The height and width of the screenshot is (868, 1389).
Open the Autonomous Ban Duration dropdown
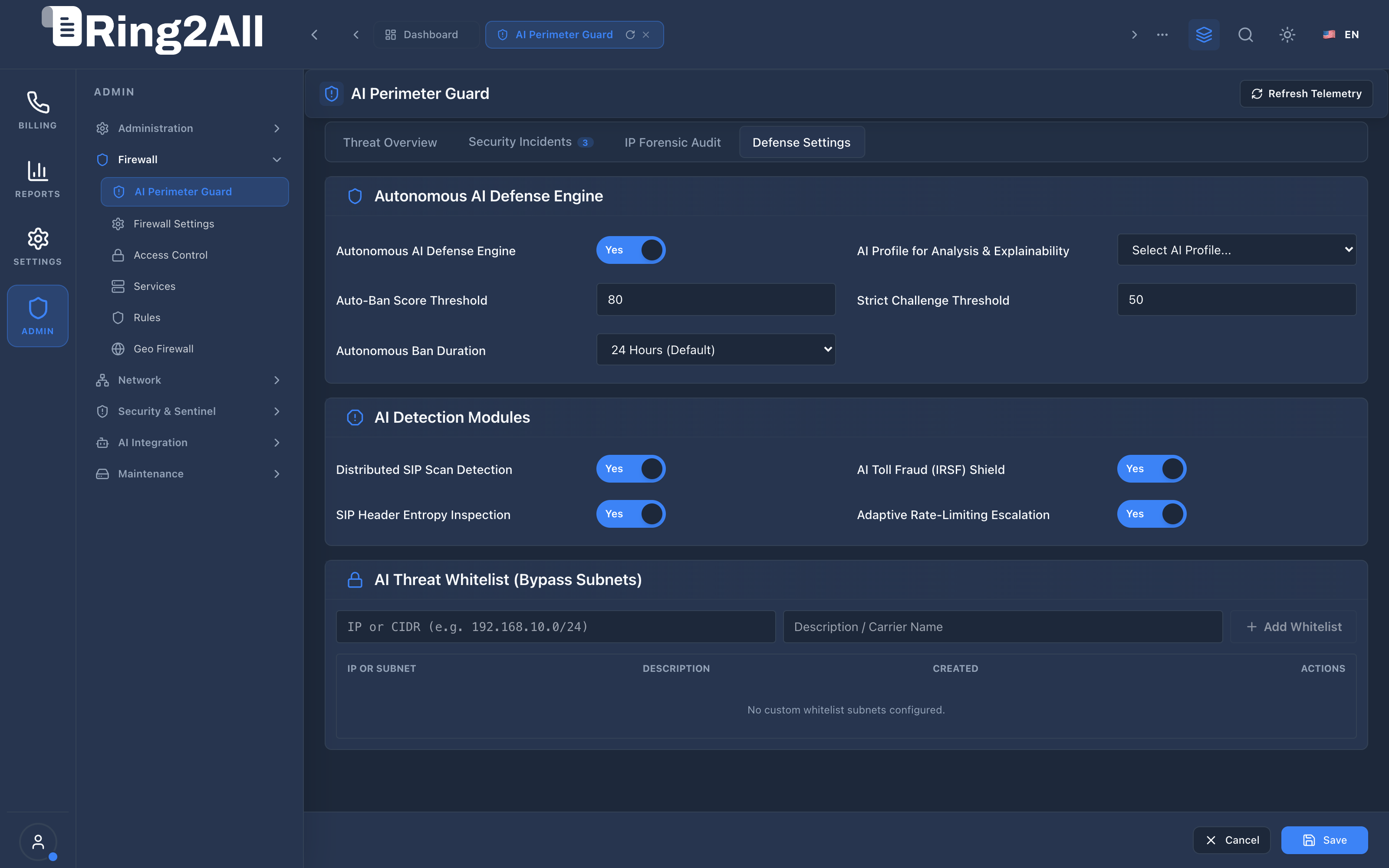(716, 350)
